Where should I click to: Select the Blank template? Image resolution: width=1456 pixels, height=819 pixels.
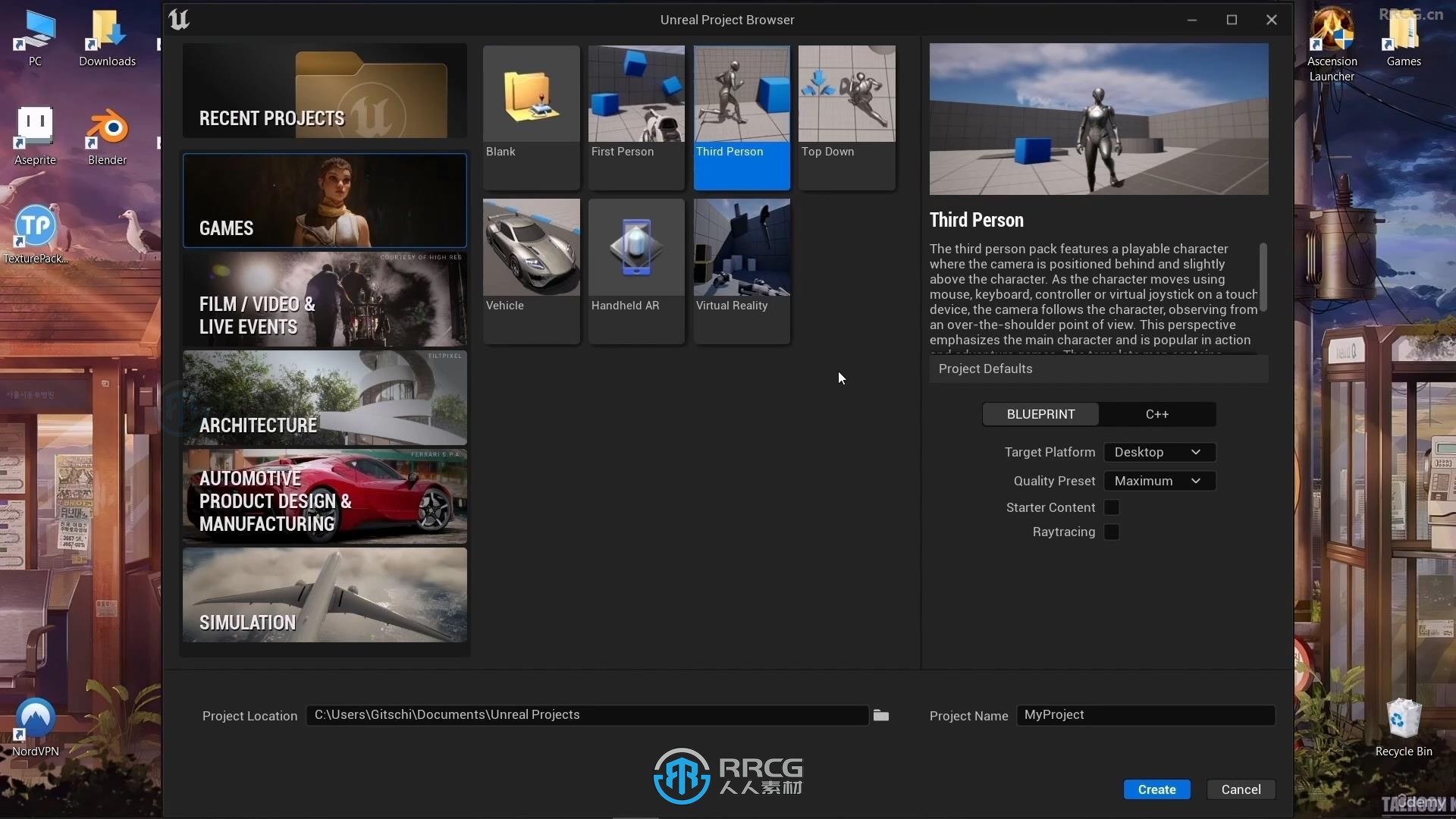pos(531,117)
